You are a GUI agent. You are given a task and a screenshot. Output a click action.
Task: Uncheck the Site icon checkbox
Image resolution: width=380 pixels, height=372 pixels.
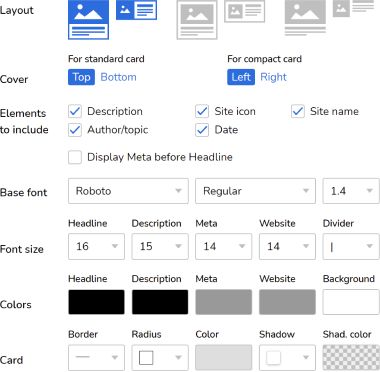coord(202,111)
